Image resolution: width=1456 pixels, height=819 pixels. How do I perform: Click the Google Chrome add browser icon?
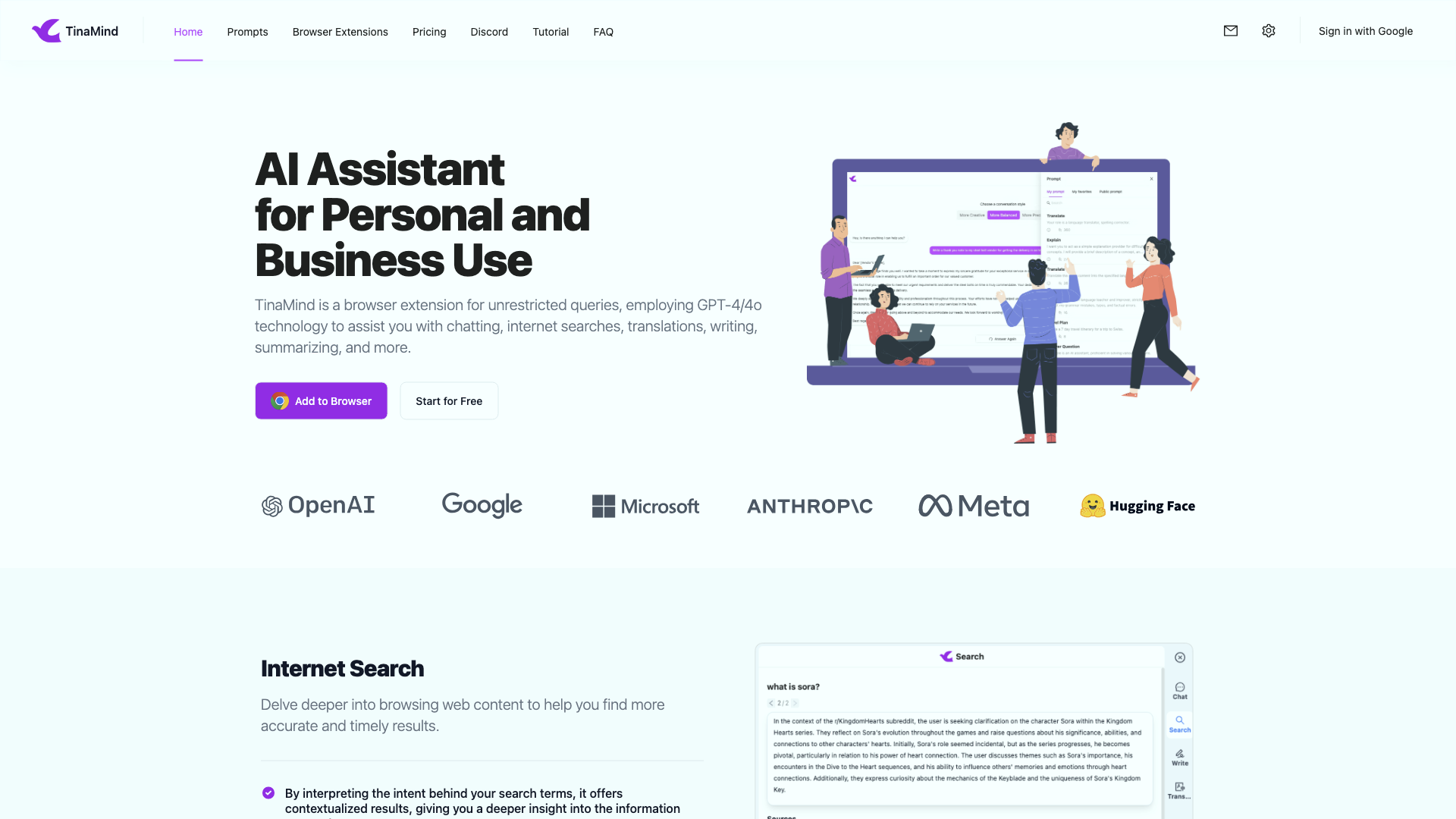(x=279, y=400)
